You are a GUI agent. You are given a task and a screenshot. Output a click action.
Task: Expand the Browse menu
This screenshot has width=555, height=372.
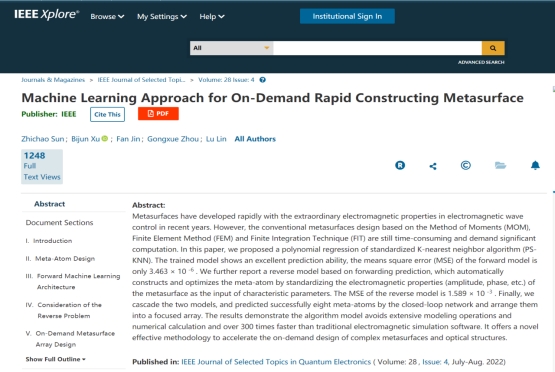pos(107,17)
